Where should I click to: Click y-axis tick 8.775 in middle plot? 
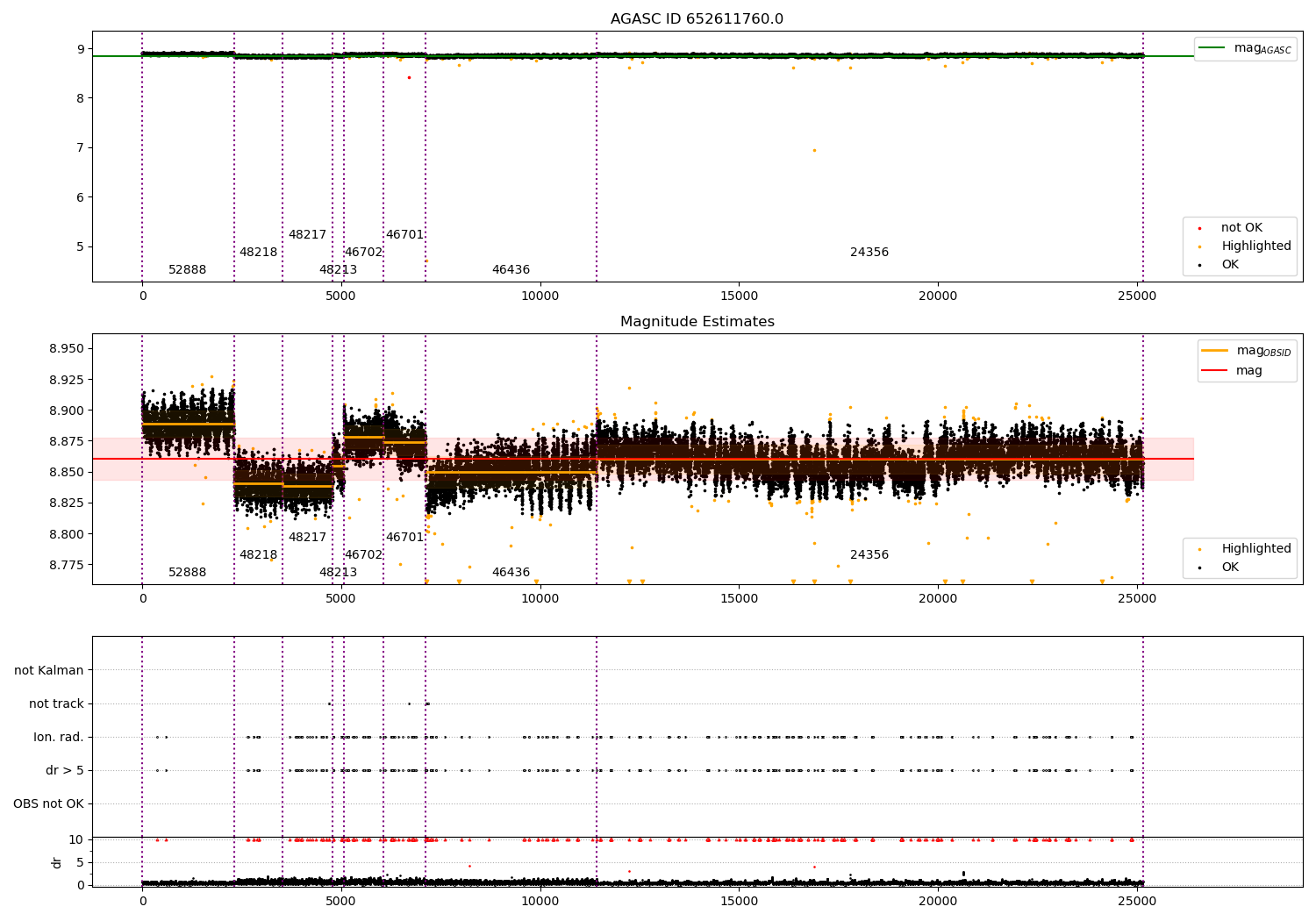click(x=67, y=565)
